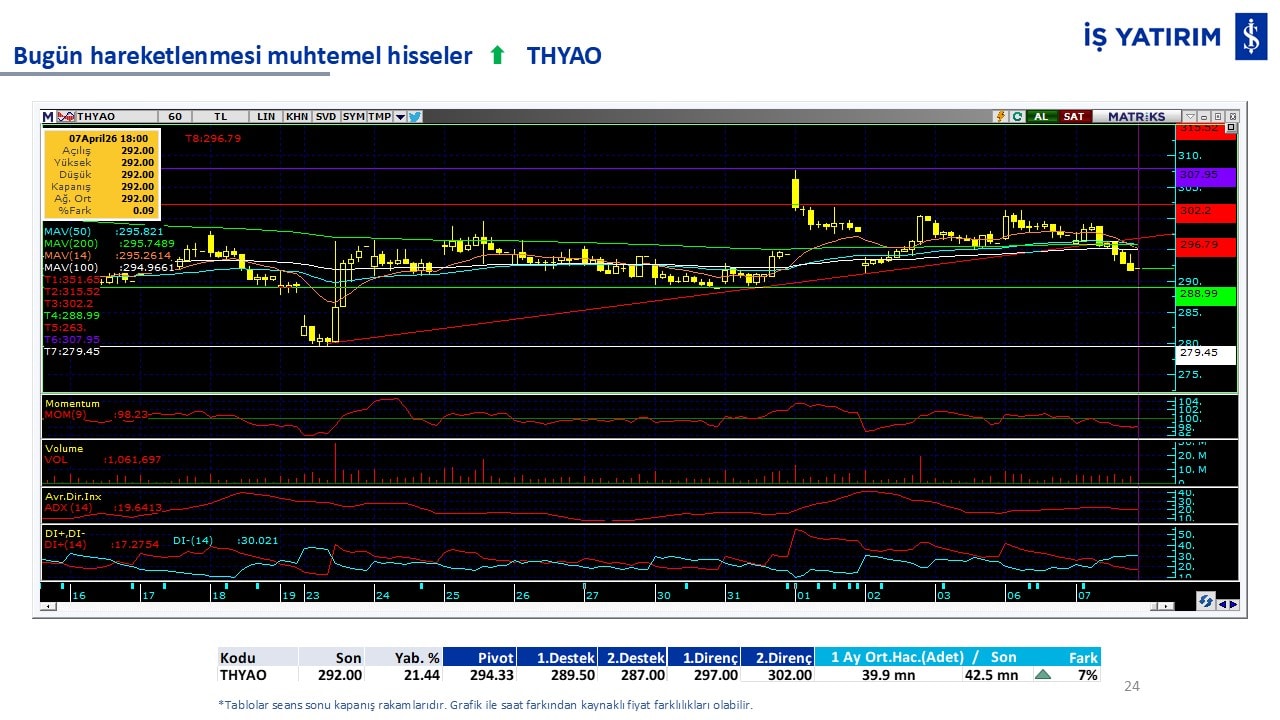Screen dimensions: 1280x720
Task: Click the Twitter bird icon in chart toolbar
Action: point(415,117)
